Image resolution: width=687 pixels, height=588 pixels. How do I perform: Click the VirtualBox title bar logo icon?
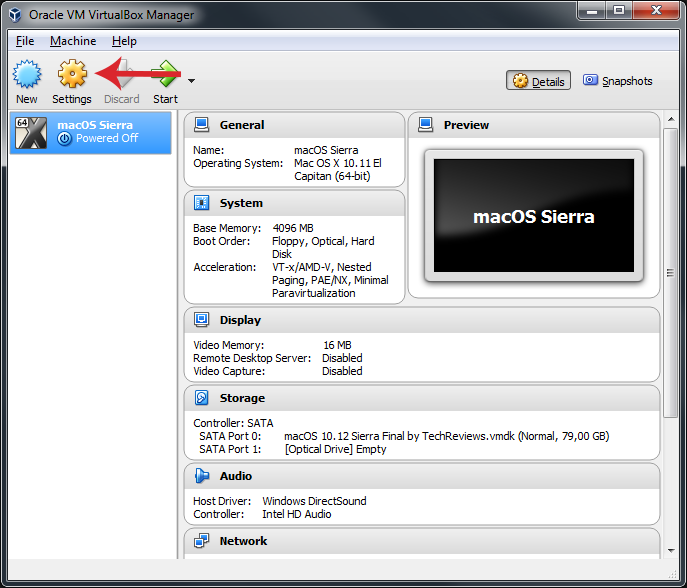(15, 14)
